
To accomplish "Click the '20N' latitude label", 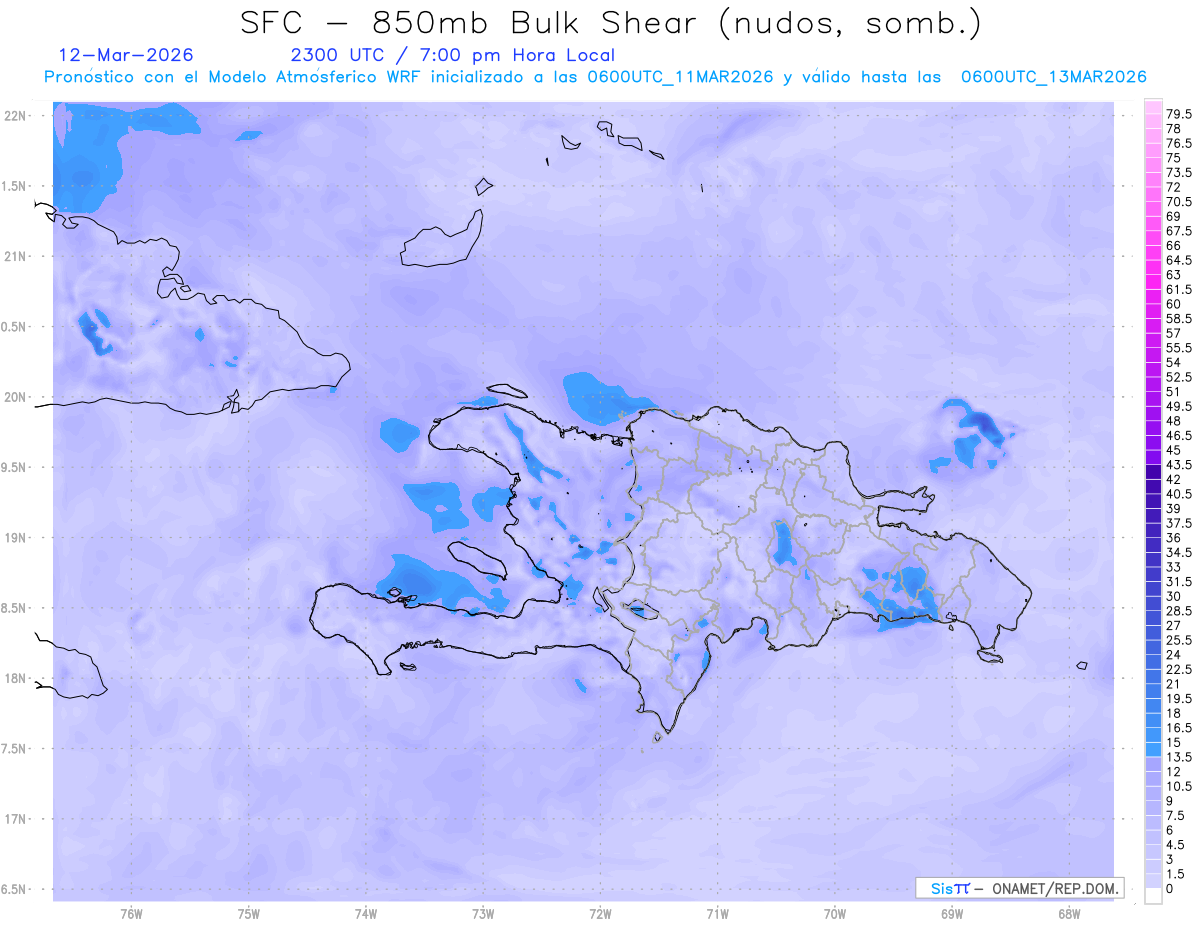I will [x=17, y=397].
